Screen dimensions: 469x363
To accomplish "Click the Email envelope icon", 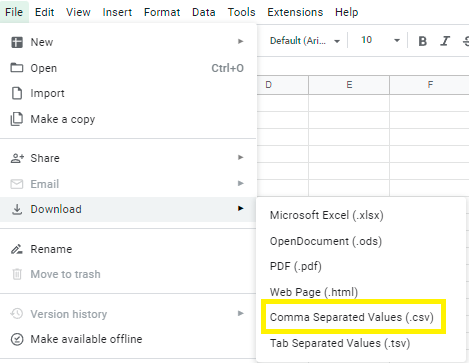I will coord(17,184).
